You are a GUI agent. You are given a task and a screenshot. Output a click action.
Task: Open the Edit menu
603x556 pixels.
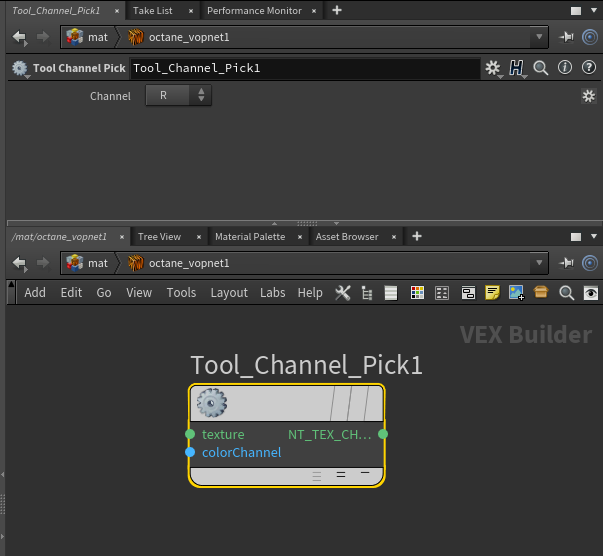tap(71, 293)
